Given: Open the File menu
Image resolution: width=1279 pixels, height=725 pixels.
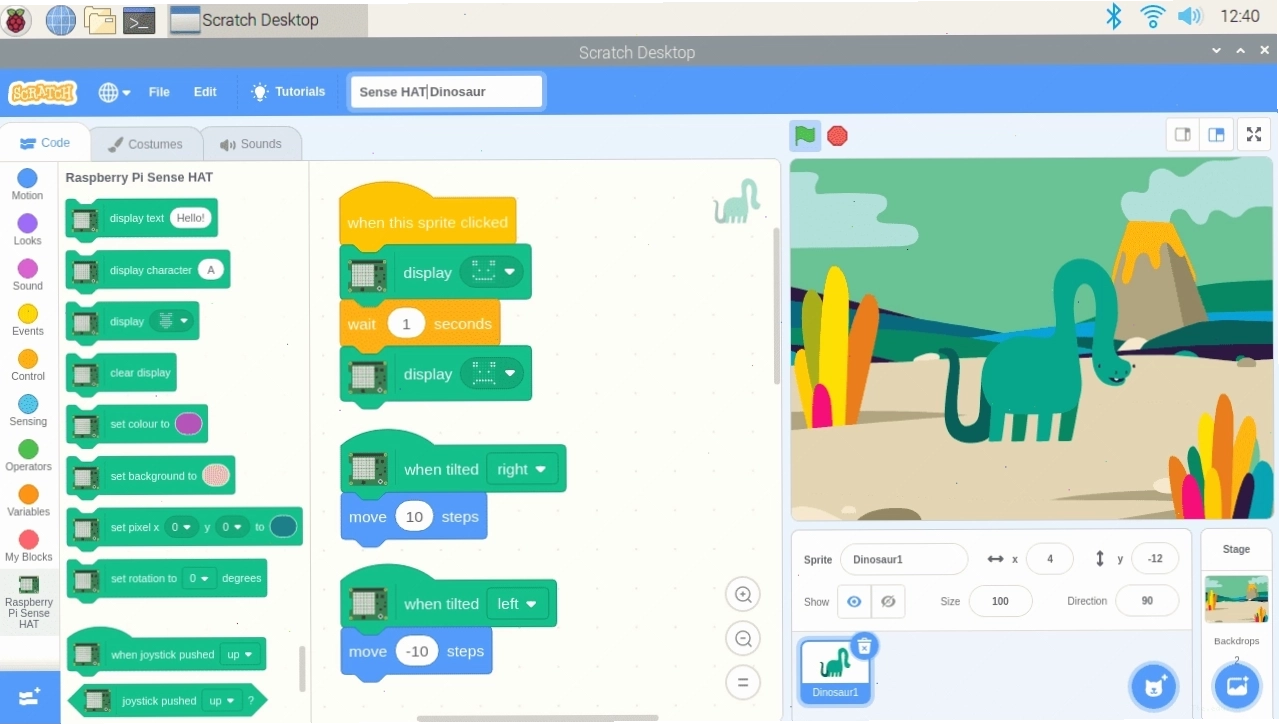Looking at the screenshot, I should tap(159, 92).
